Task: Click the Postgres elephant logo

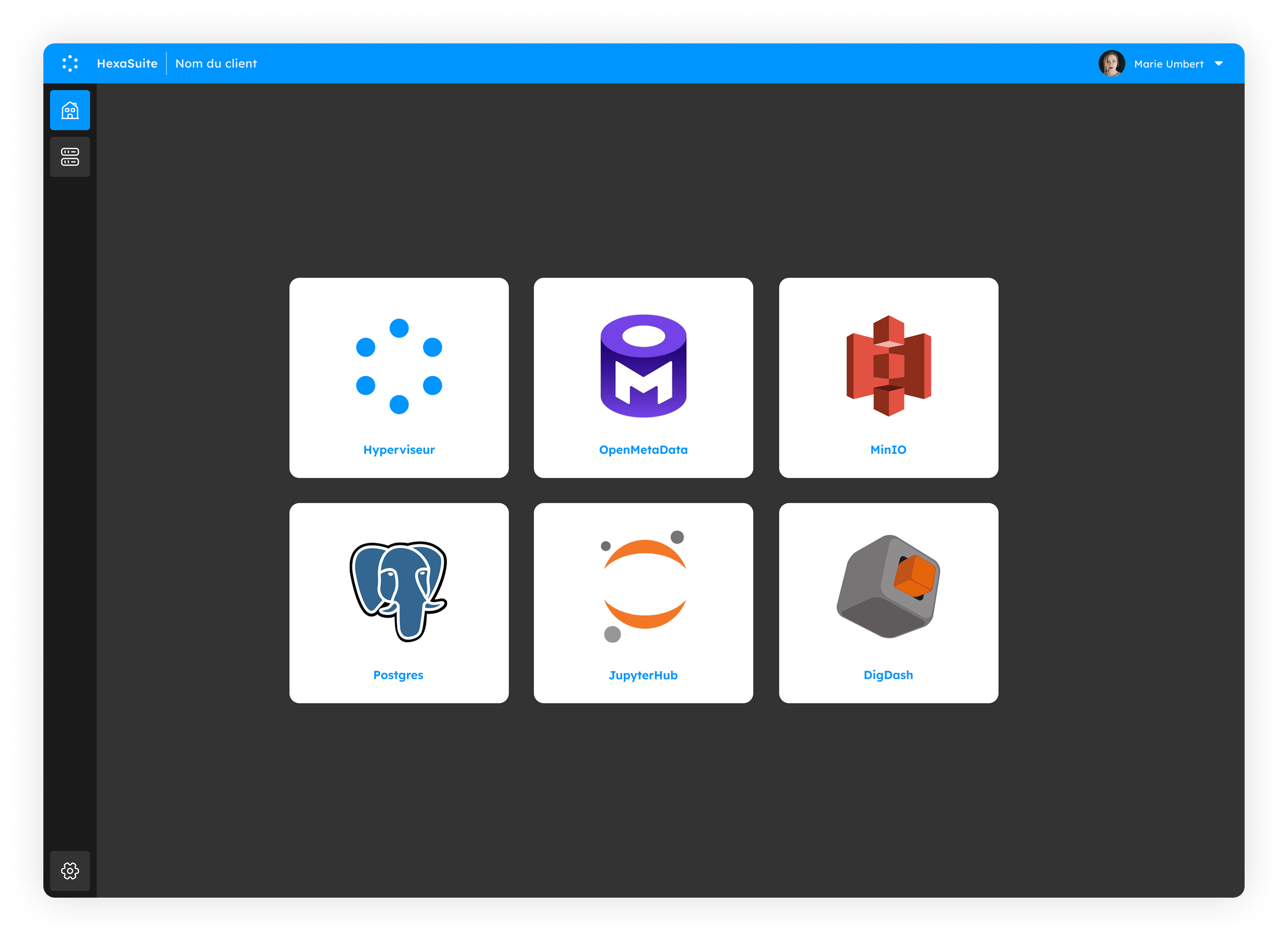Action: click(398, 591)
